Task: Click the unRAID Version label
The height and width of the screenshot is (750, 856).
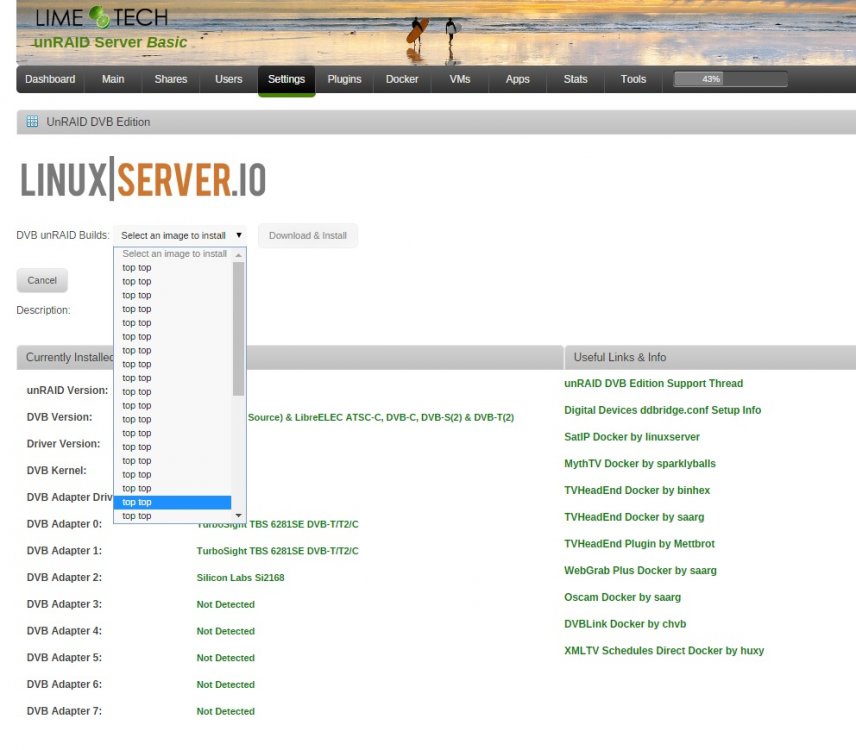Action: click(67, 390)
